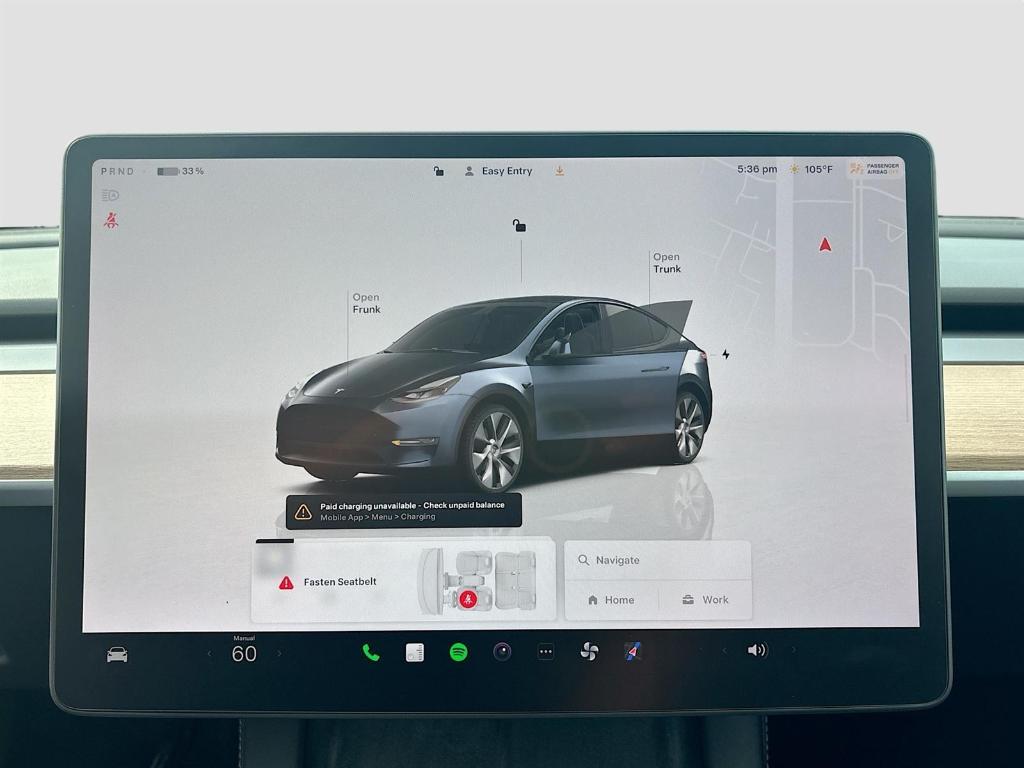Launch the Spotify app
Viewport: 1024px width, 768px height.
point(458,652)
